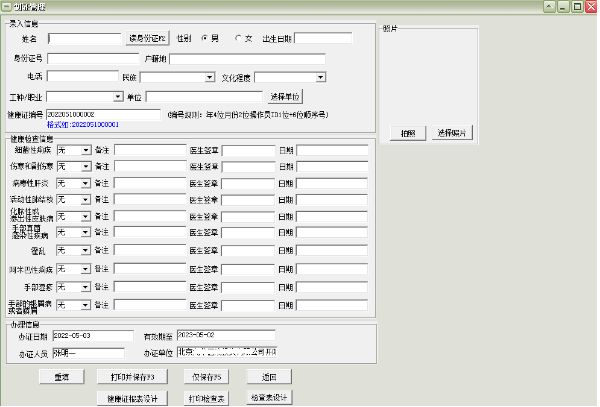The image size is (600, 407).
Task: Click the app icon in the title bar
Action: point(7,6)
